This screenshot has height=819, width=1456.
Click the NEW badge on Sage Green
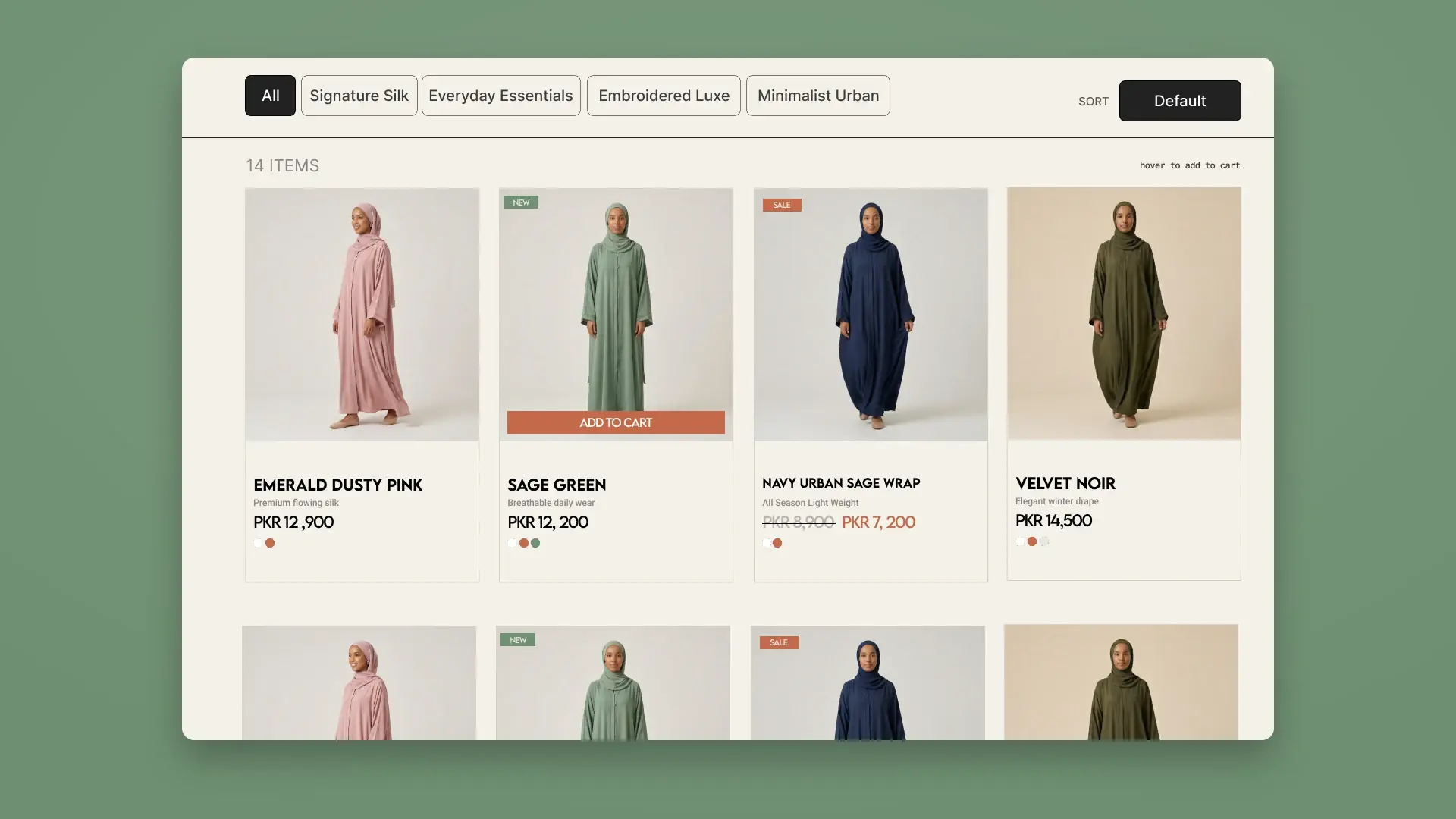click(521, 202)
